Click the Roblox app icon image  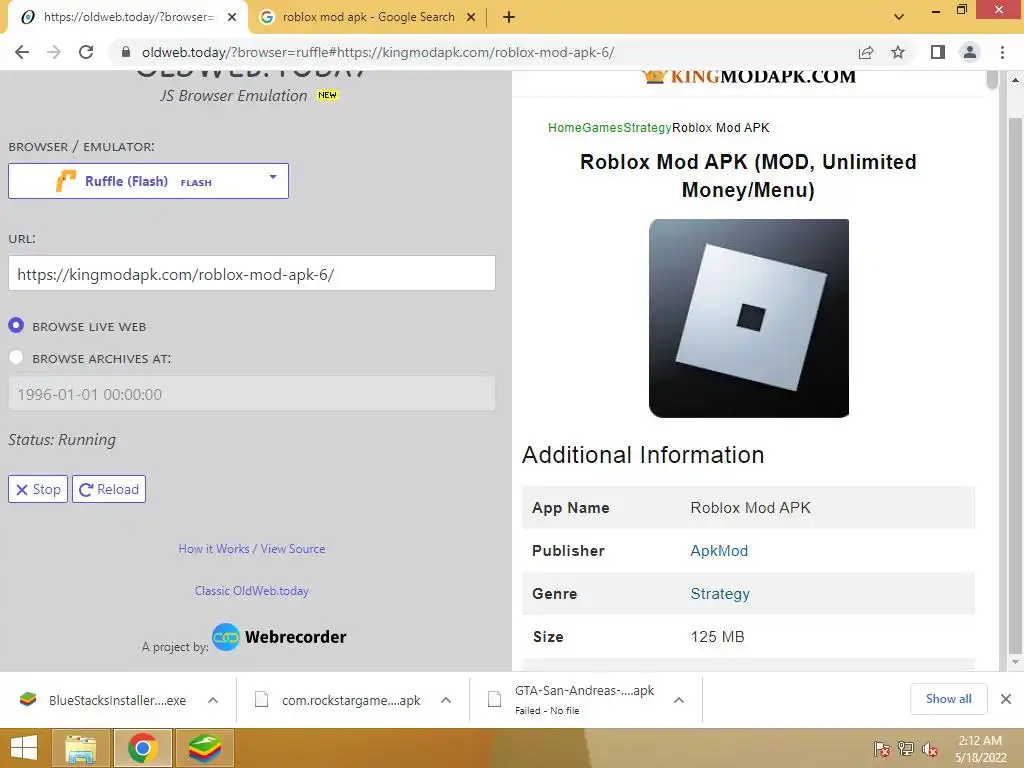click(x=749, y=318)
